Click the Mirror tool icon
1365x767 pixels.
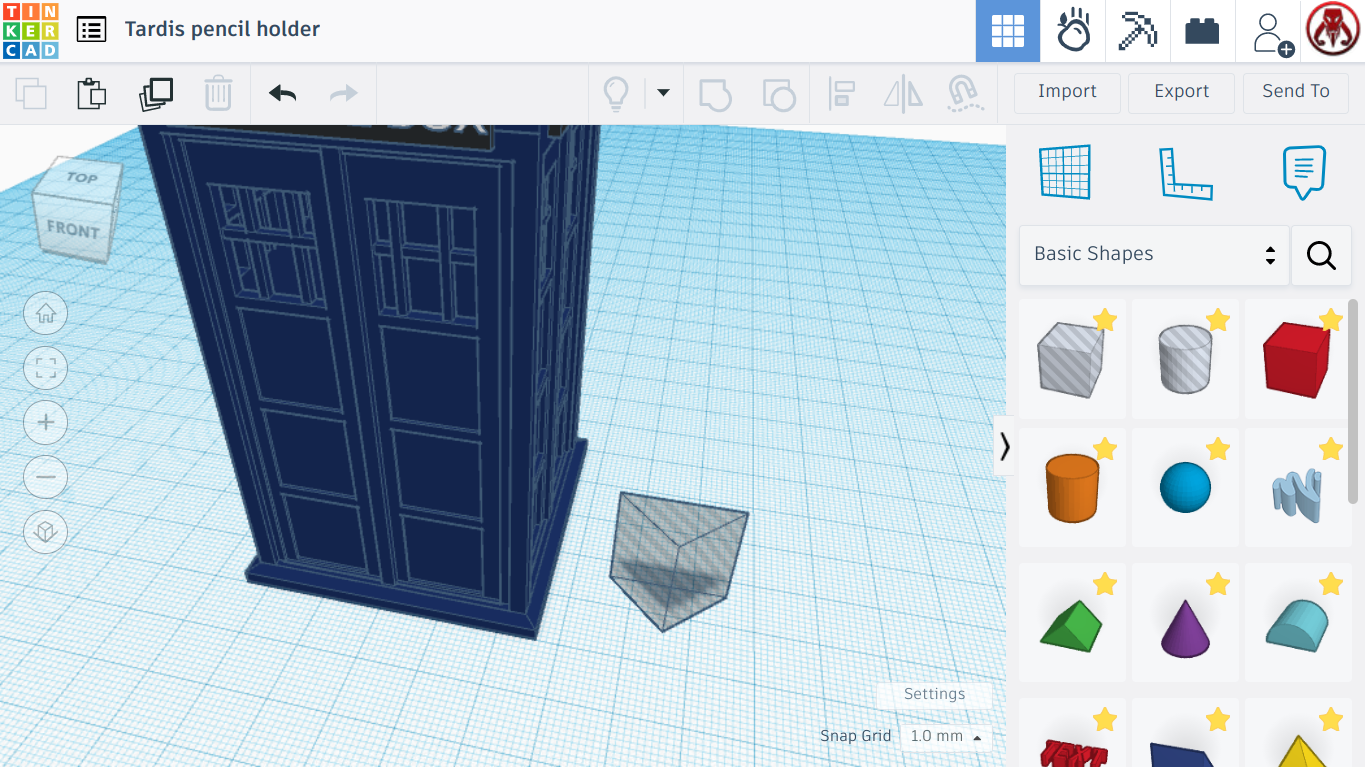[x=903, y=94]
